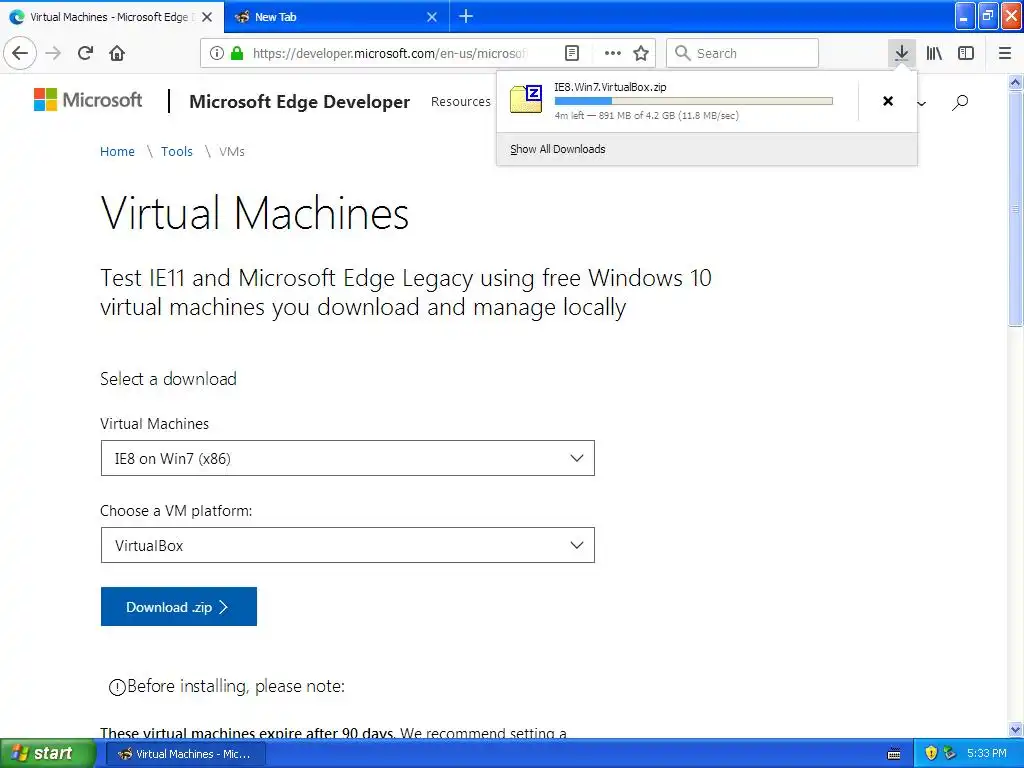Click the IE8.Win7.VirtualBox.zip file icon
This screenshot has width=1024, height=768.
tap(526, 100)
